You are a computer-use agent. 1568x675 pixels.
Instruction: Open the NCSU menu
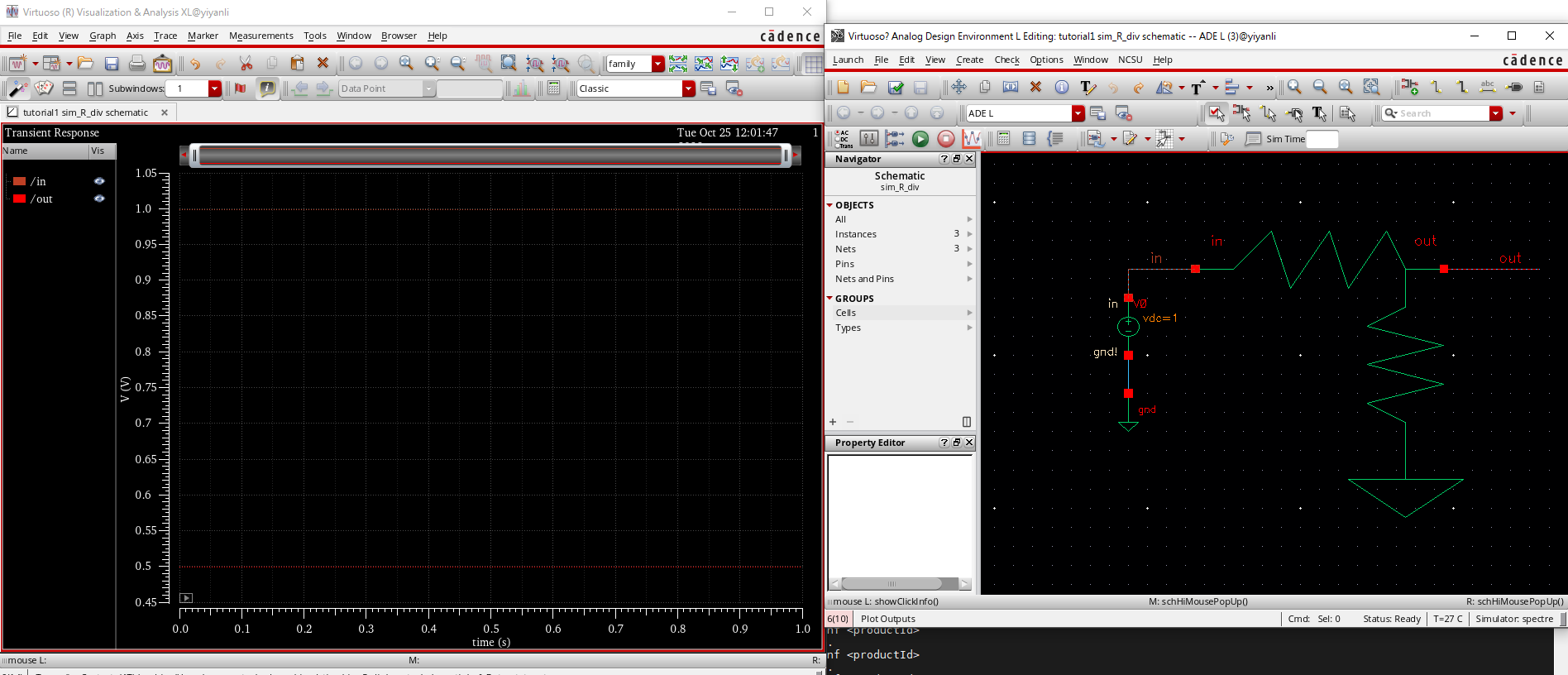[x=1130, y=60]
